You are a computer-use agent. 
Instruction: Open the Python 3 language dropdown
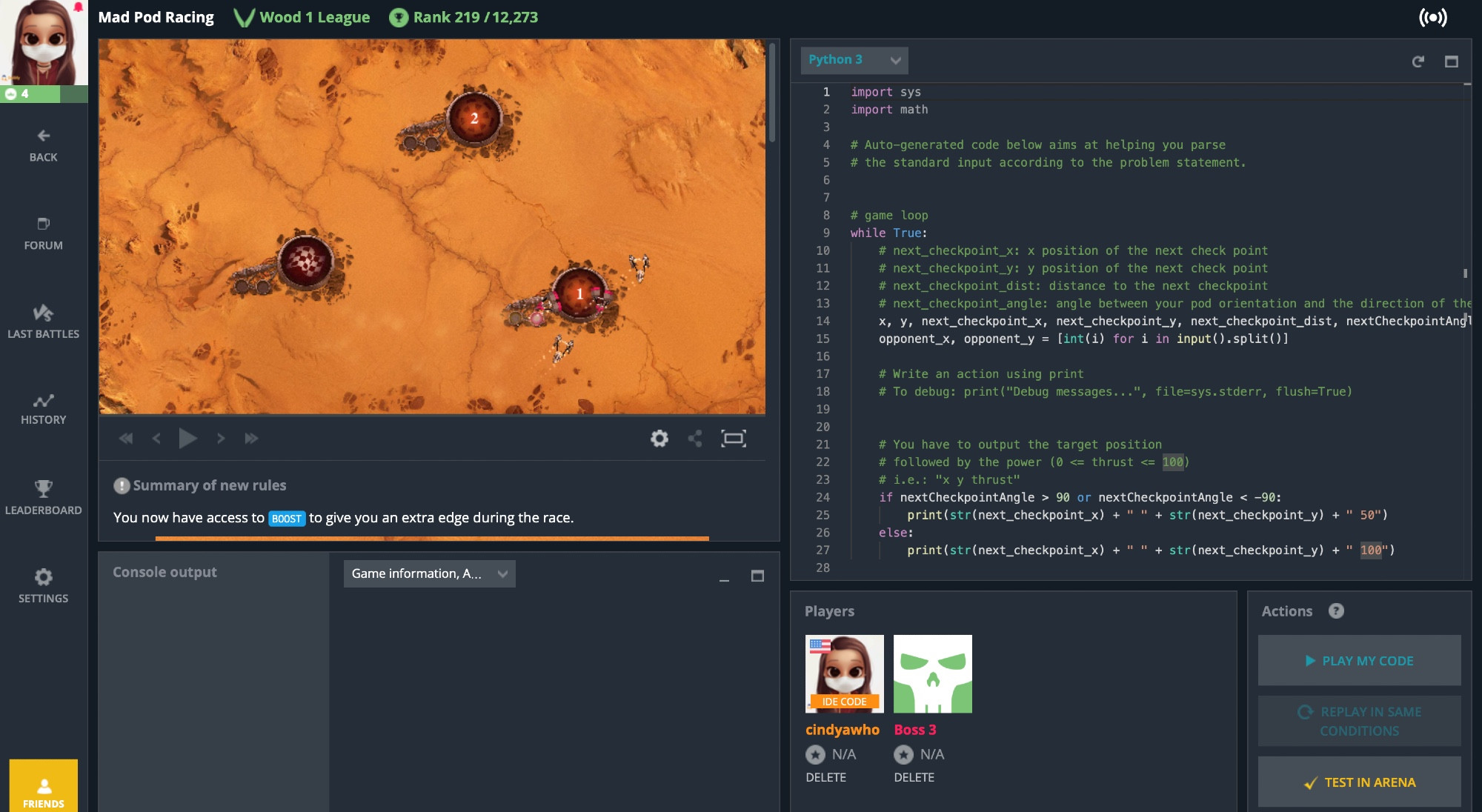click(x=854, y=60)
